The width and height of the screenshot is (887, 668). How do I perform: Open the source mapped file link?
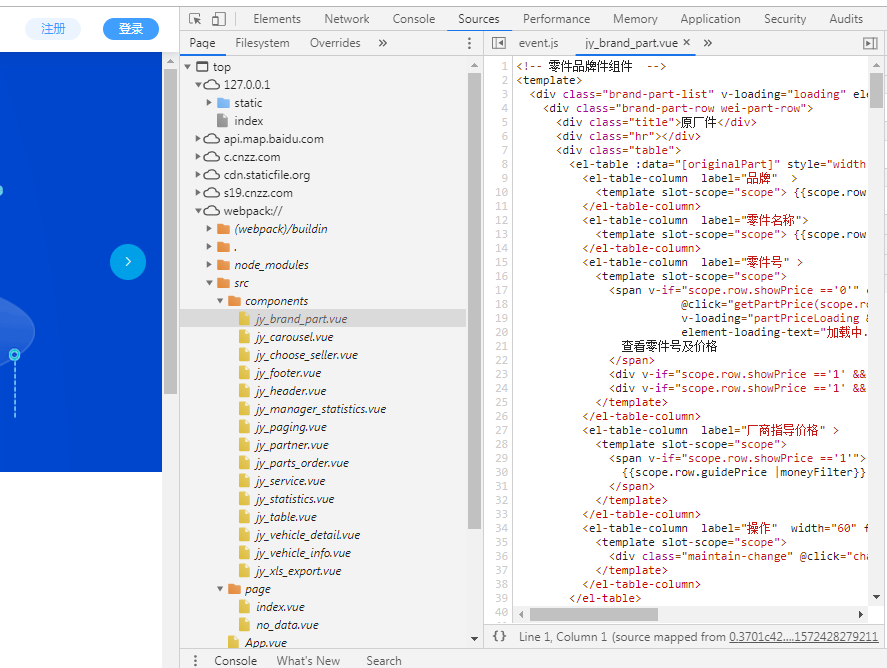(803, 637)
